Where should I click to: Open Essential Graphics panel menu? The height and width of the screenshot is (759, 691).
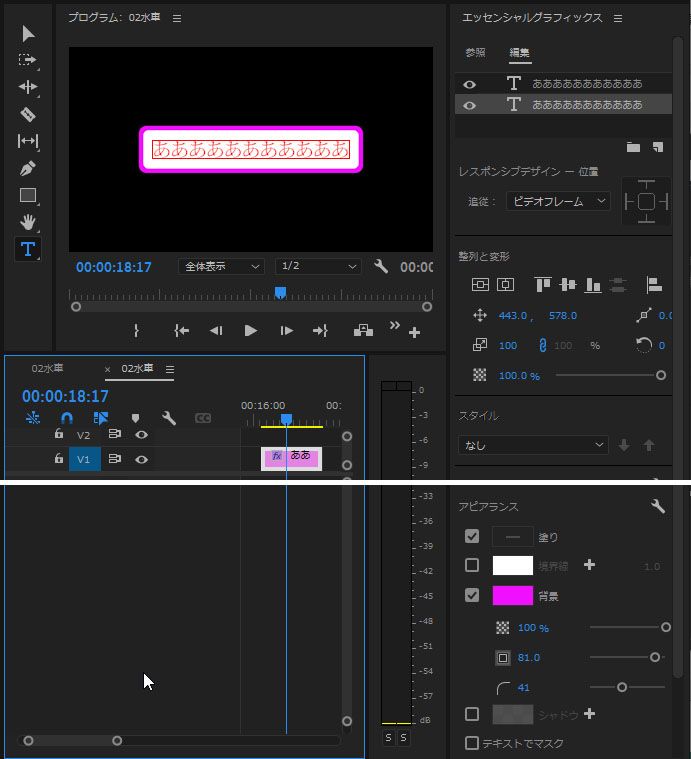[618, 18]
